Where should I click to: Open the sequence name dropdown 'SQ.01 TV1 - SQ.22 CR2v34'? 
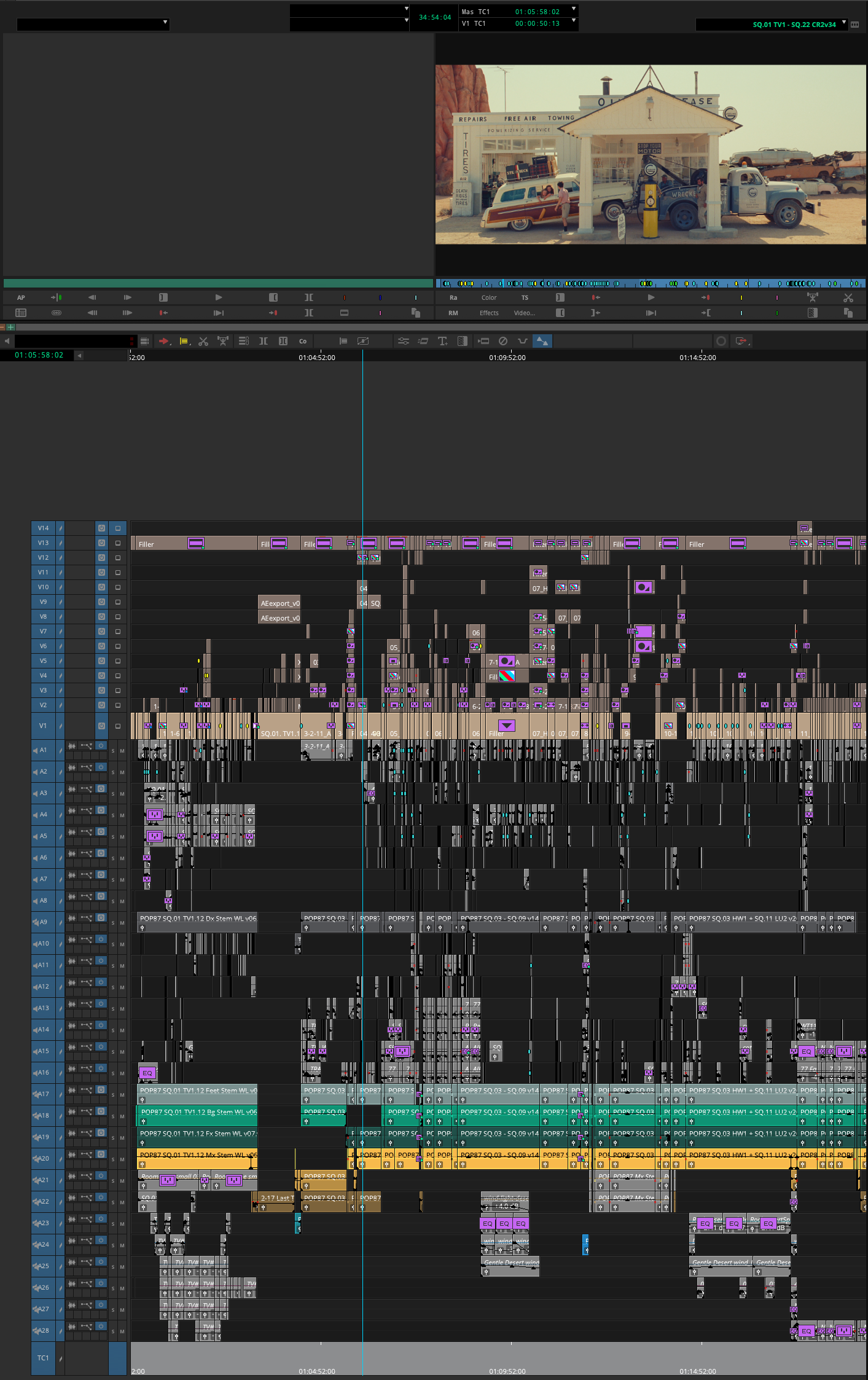[x=772, y=25]
